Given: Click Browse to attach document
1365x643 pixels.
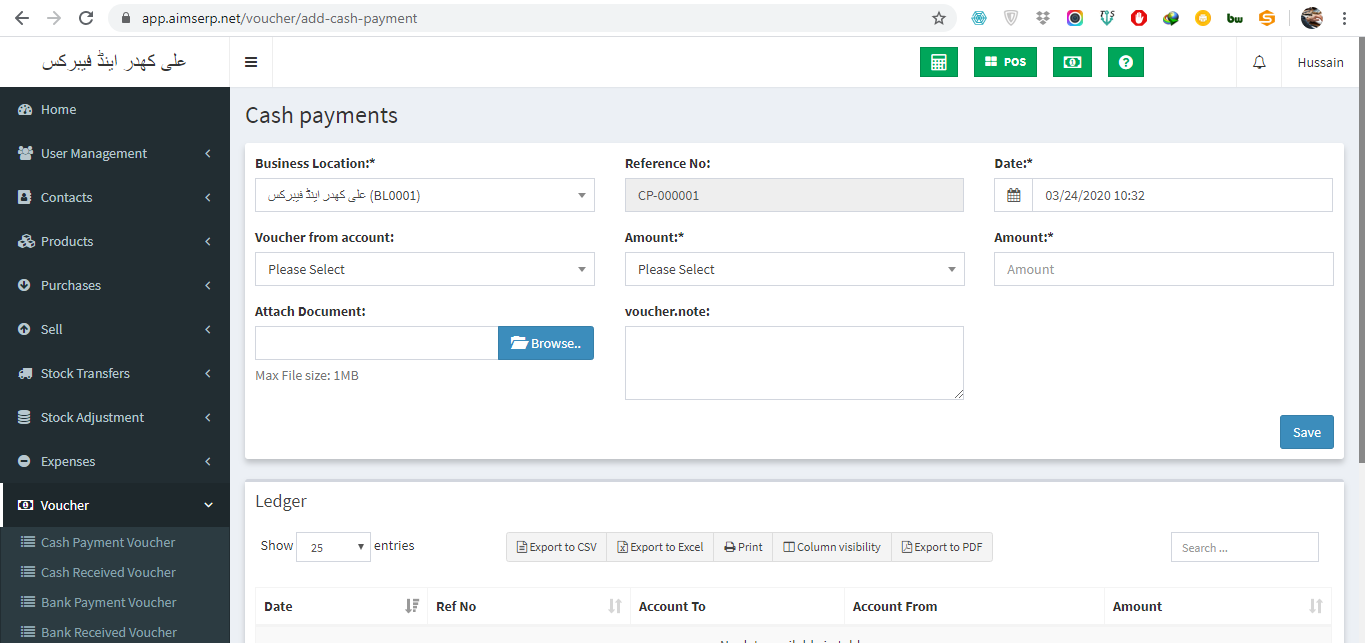Looking at the screenshot, I should [x=546, y=343].
